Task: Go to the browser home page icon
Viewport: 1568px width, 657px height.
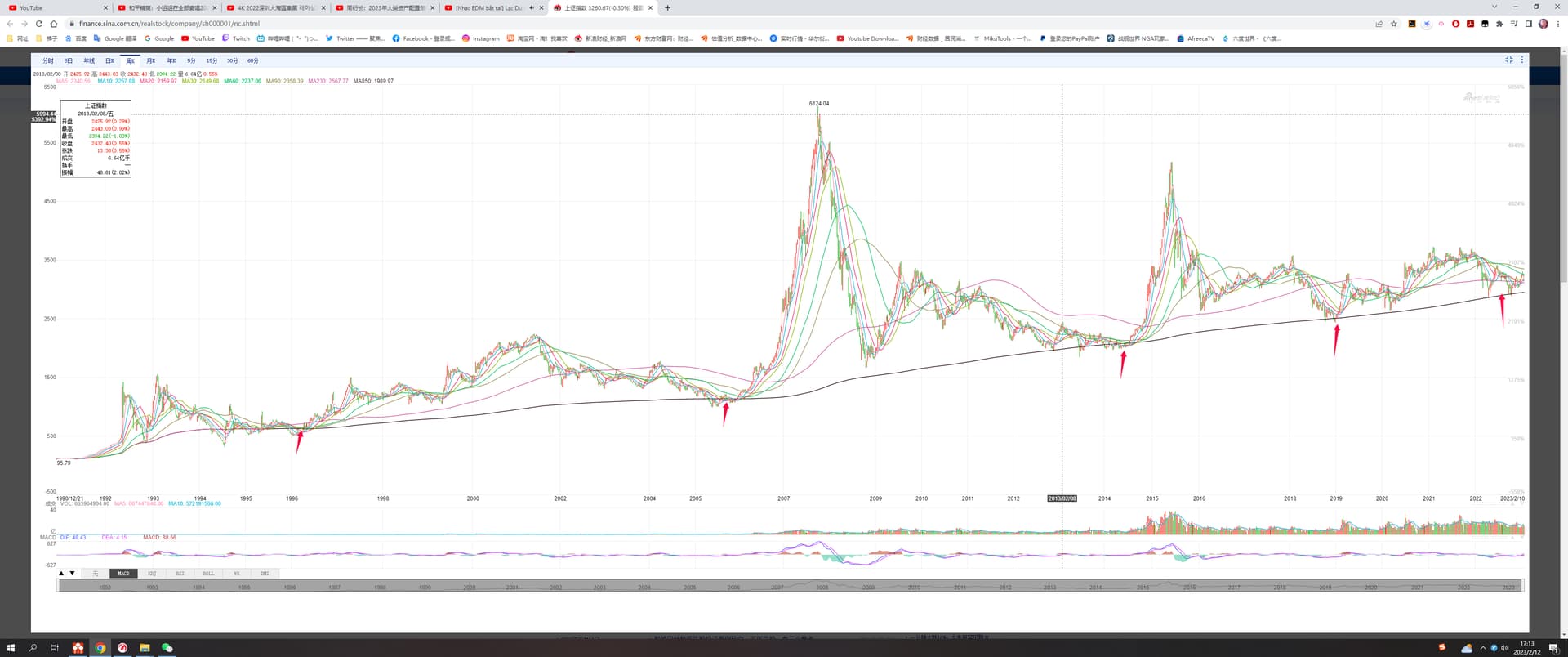Action: tap(54, 24)
